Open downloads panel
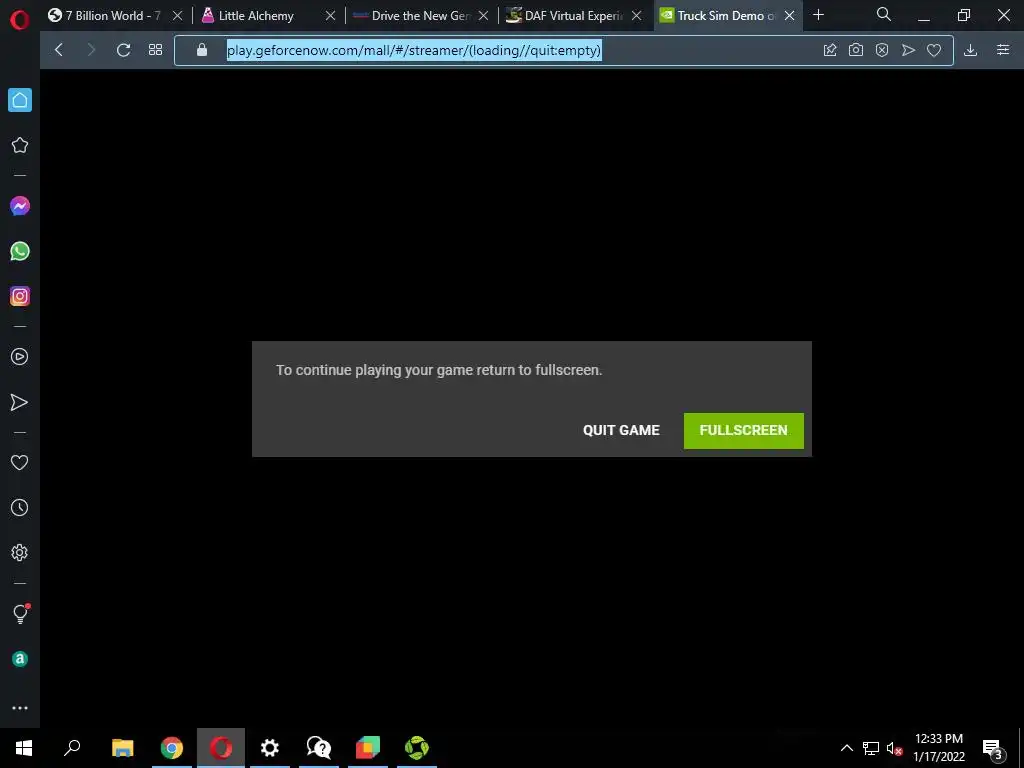1024x768 pixels. 970,50
